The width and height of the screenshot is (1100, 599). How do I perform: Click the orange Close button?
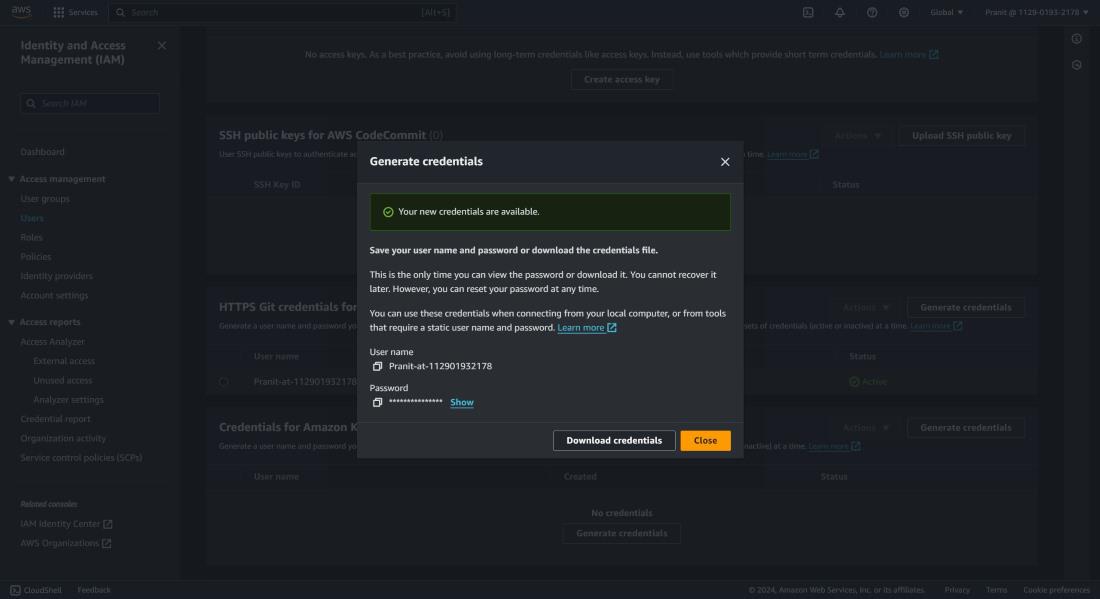[705, 440]
